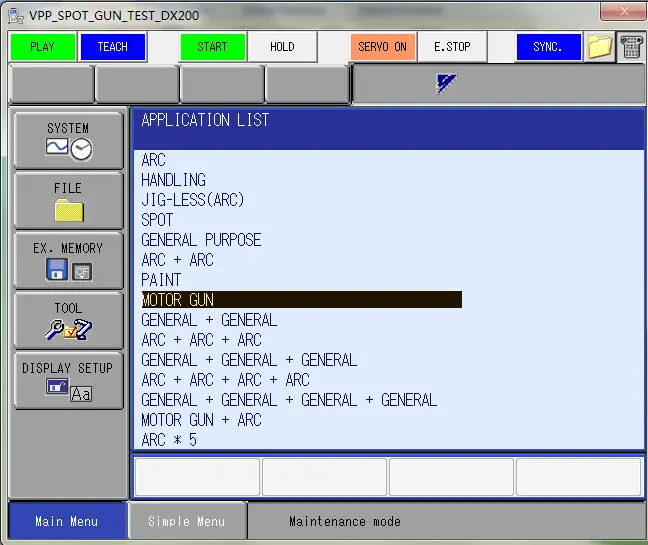Open the FILE folder menu
This screenshot has height=545, width=648.
coord(68,201)
